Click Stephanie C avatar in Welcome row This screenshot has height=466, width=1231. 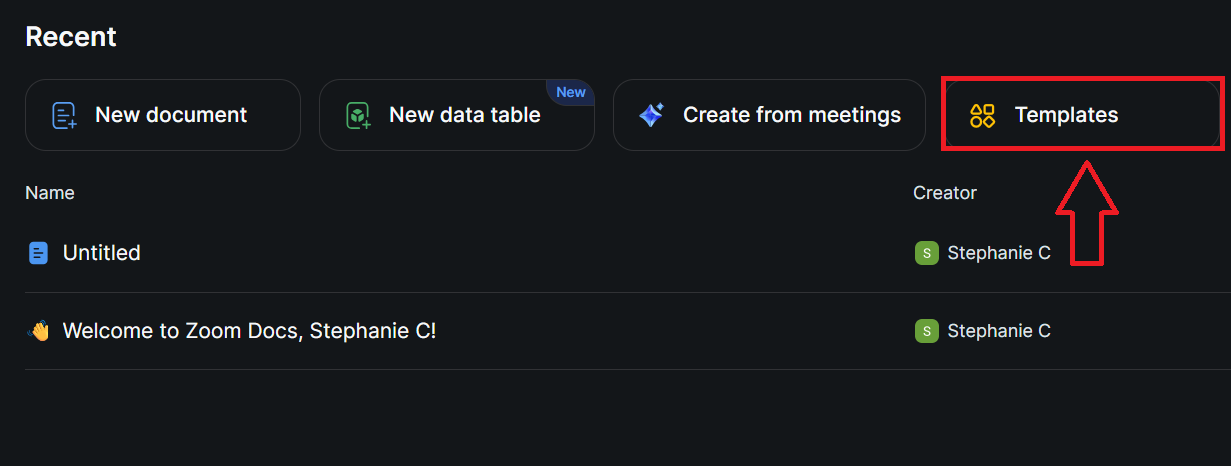pyautogui.click(x=926, y=331)
